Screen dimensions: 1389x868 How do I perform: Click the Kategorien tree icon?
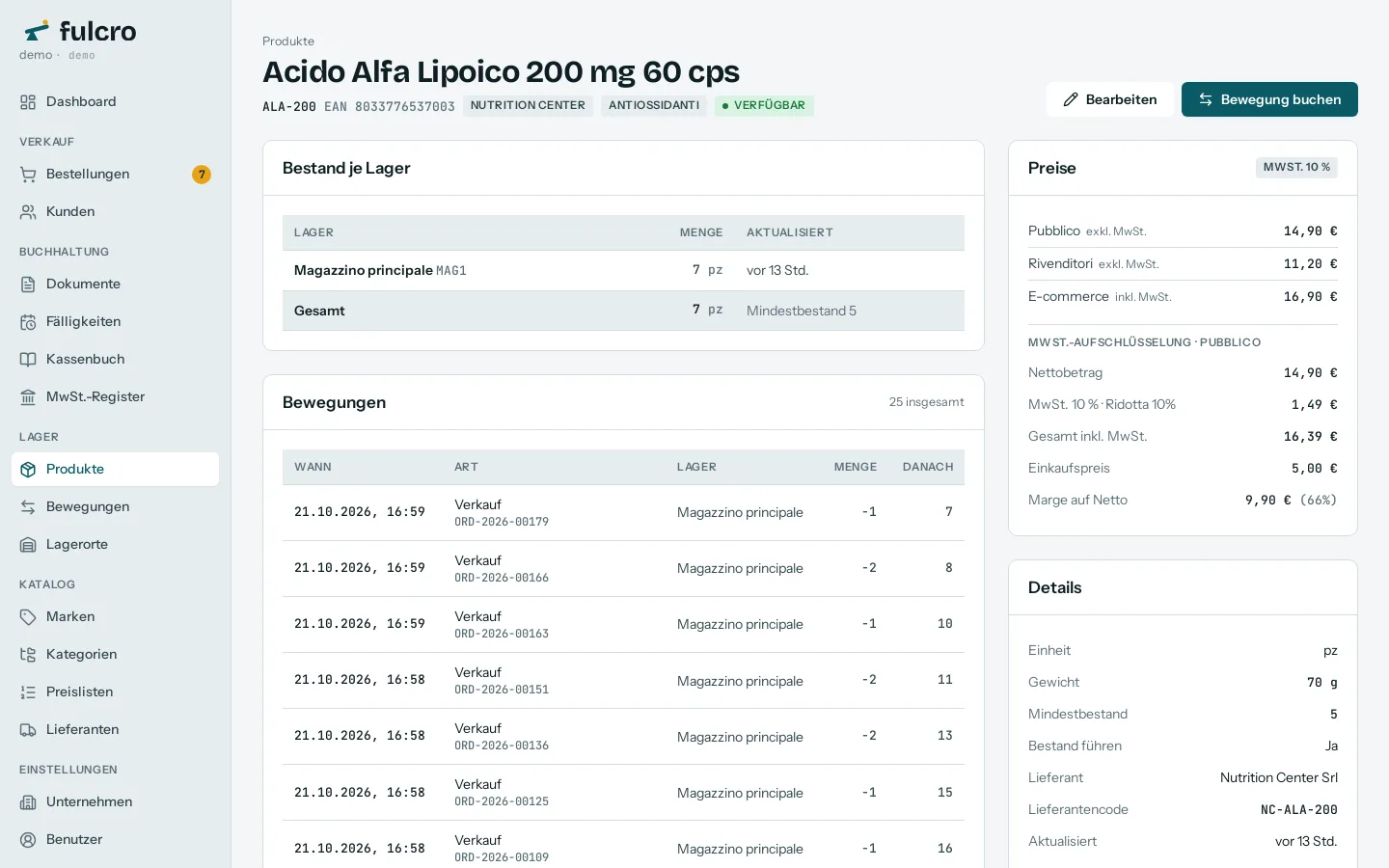pyautogui.click(x=28, y=655)
